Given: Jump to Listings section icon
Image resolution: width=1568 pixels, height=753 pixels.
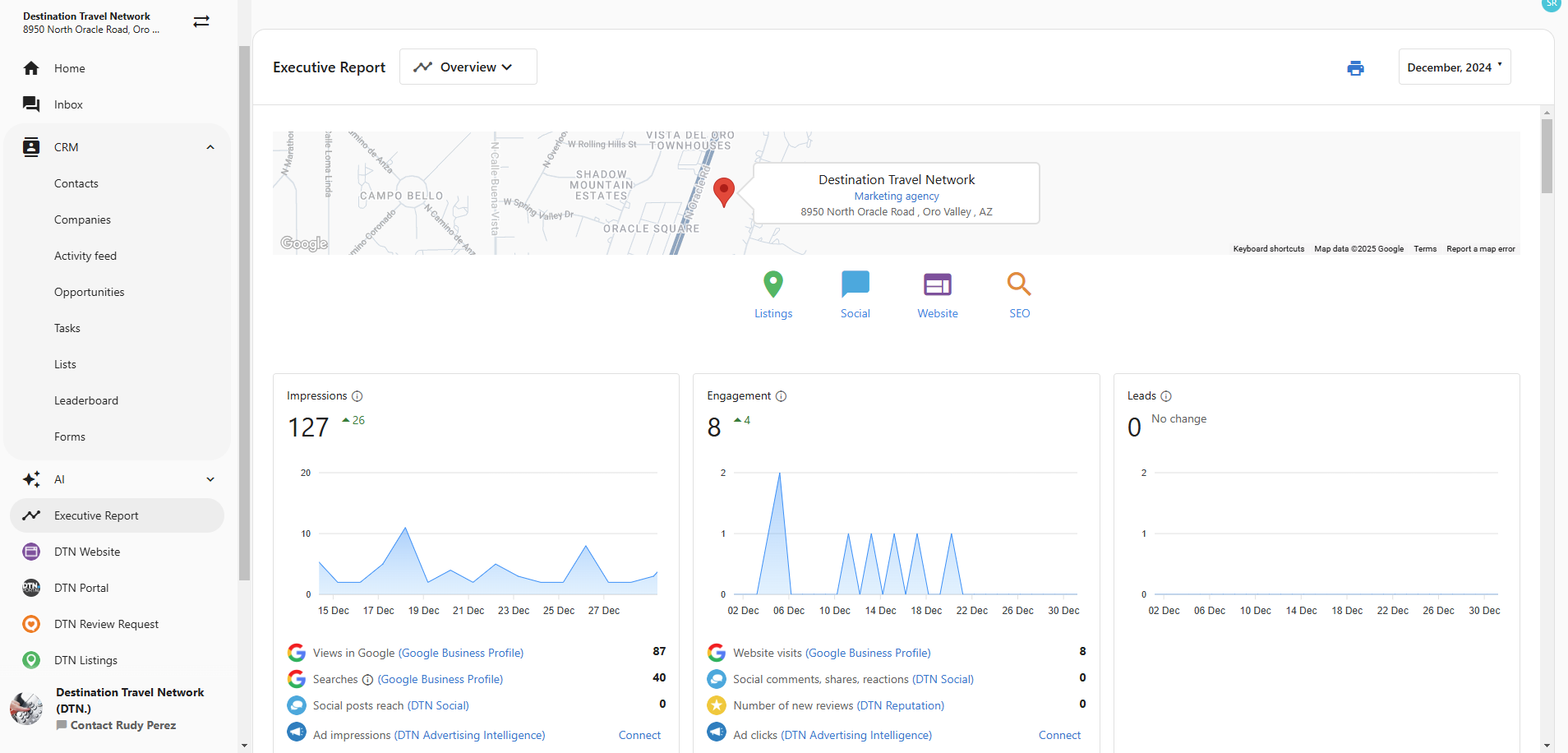Looking at the screenshot, I should pos(773,284).
